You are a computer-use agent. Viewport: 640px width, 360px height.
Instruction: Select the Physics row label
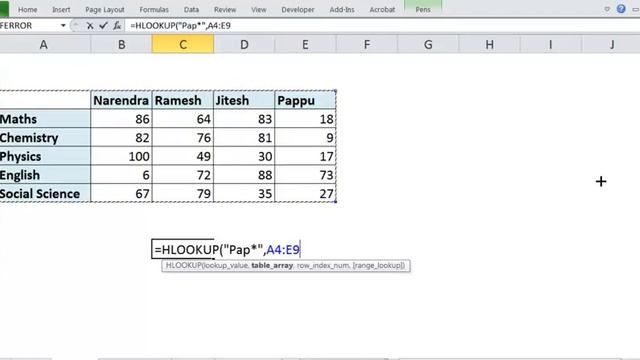point(45,156)
